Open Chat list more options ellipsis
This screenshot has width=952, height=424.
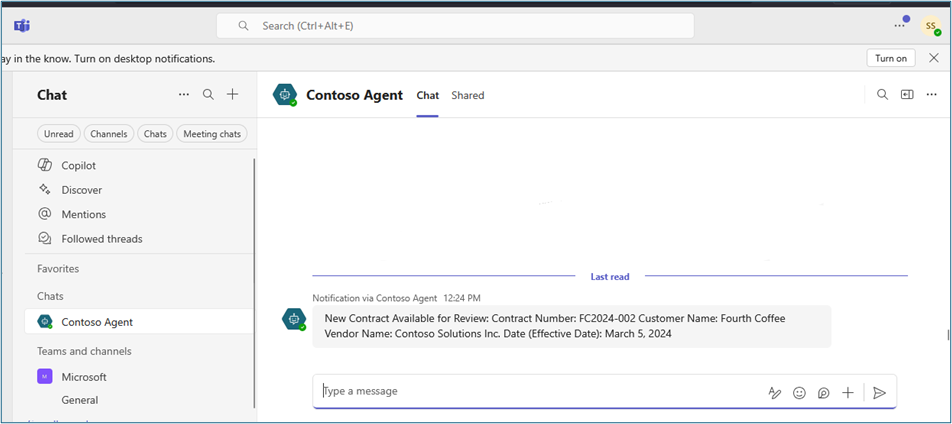[x=184, y=95]
